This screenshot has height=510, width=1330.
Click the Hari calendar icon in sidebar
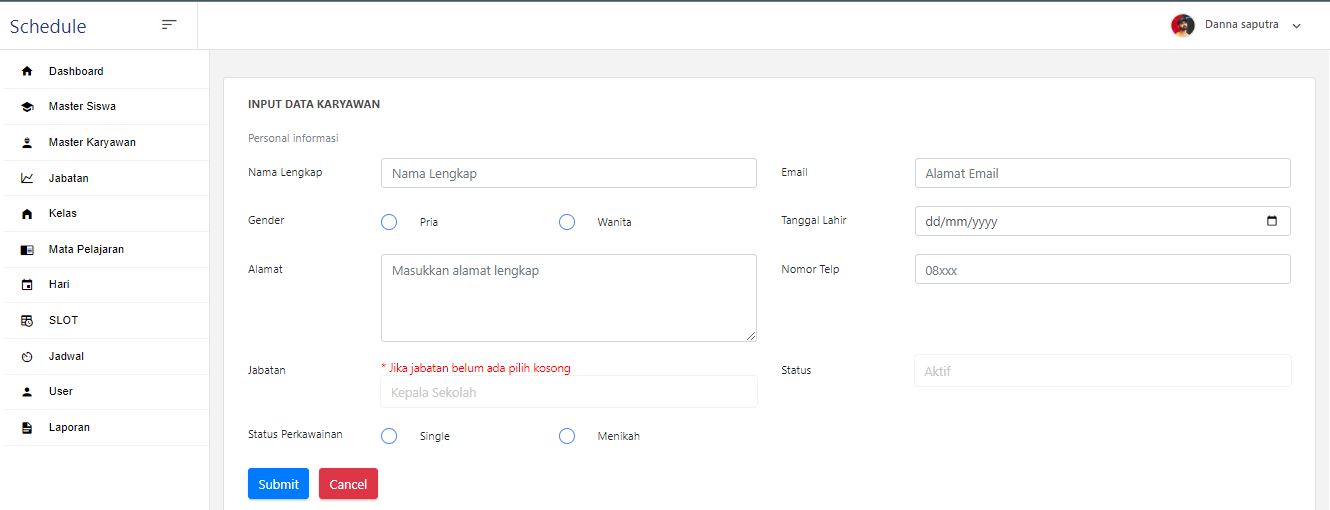coord(27,285)
